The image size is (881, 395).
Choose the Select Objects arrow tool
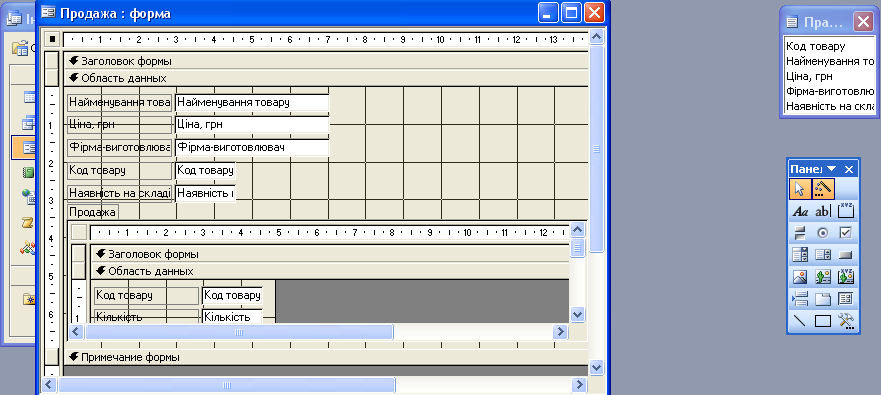click(x=800, y=189)
